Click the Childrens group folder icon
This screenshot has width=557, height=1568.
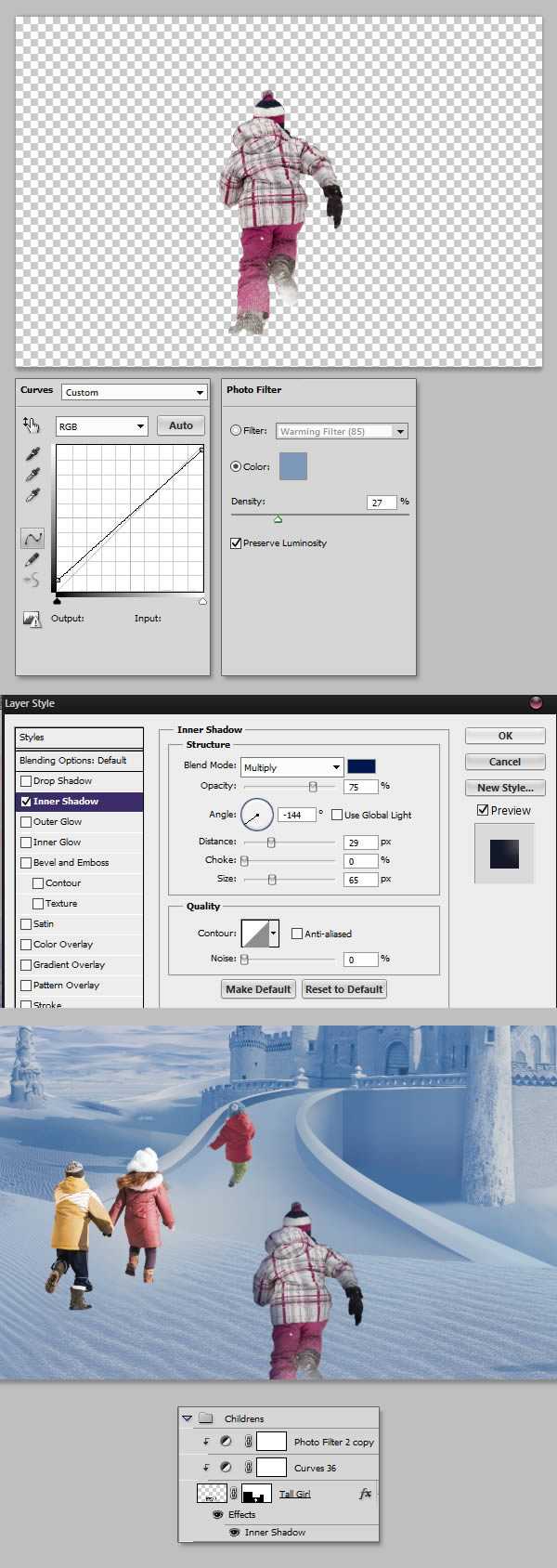206,1418
